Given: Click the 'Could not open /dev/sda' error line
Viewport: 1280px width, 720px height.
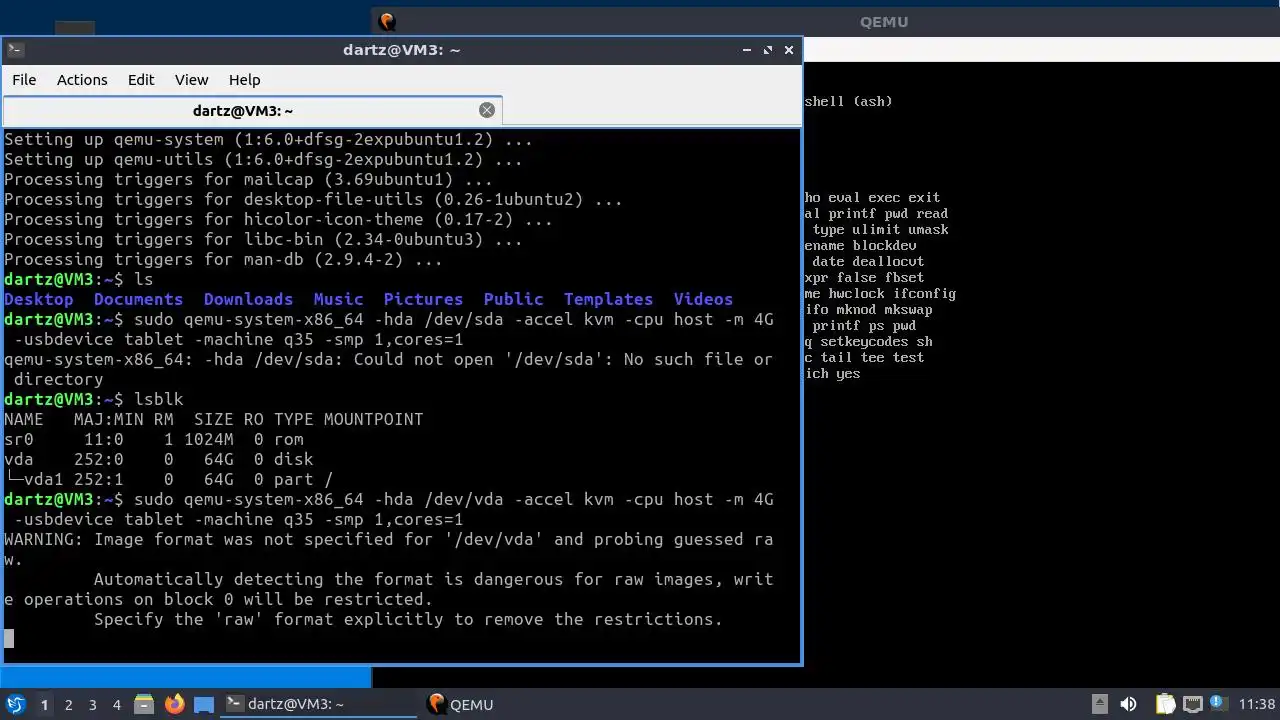Looking at the screenshot, I should [x=389, y=359].
